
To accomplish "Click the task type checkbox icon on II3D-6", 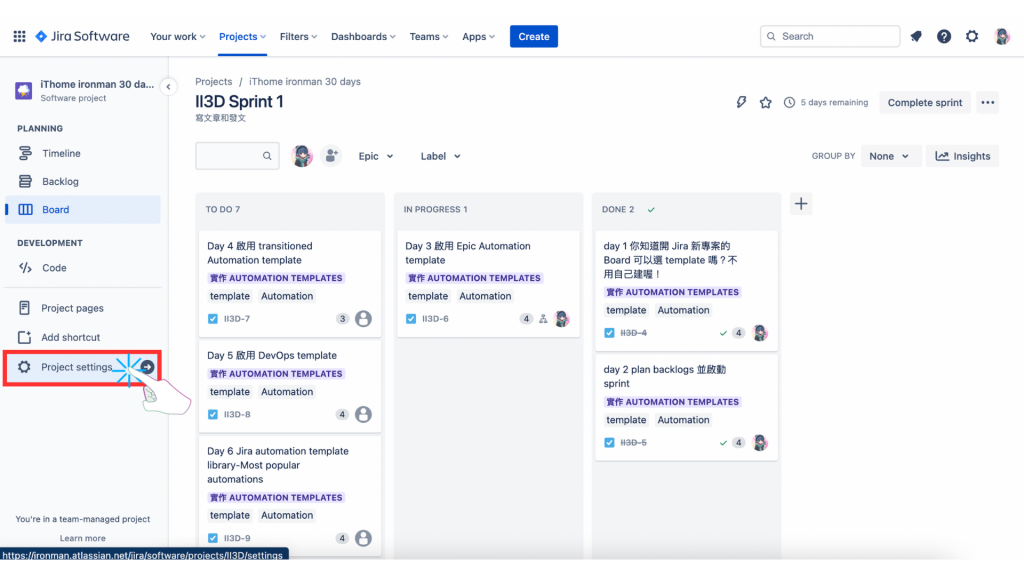I will tap(411, 319).
